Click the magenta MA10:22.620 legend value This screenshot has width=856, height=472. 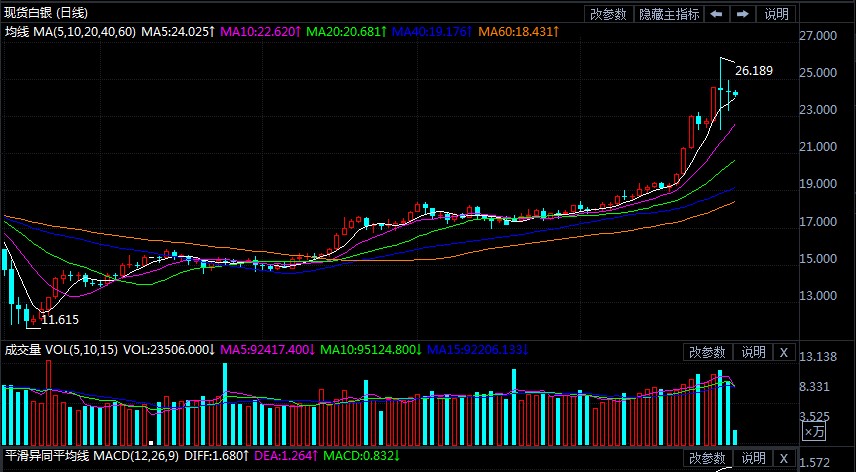click(260, 32)
